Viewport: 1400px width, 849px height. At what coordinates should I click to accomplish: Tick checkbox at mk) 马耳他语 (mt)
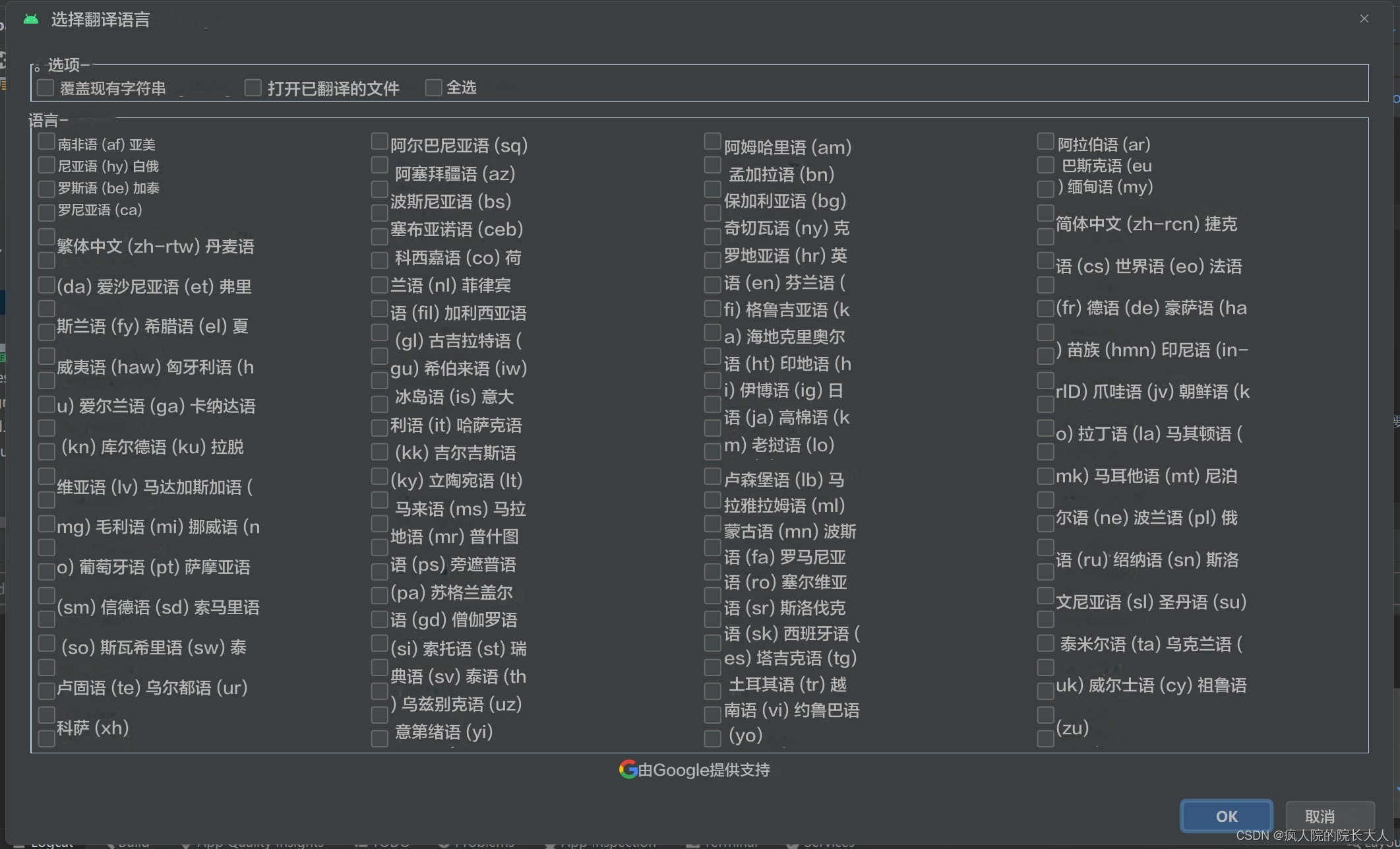click(1045, 476)
